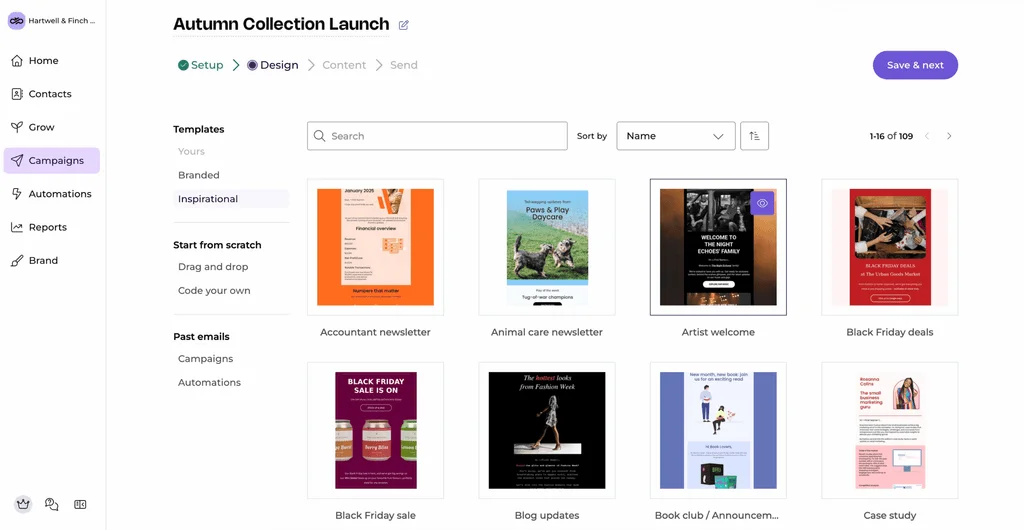Click the 'Animal care newsletter' label
The width and height of the screenshot is (1024, 530).
547,332
